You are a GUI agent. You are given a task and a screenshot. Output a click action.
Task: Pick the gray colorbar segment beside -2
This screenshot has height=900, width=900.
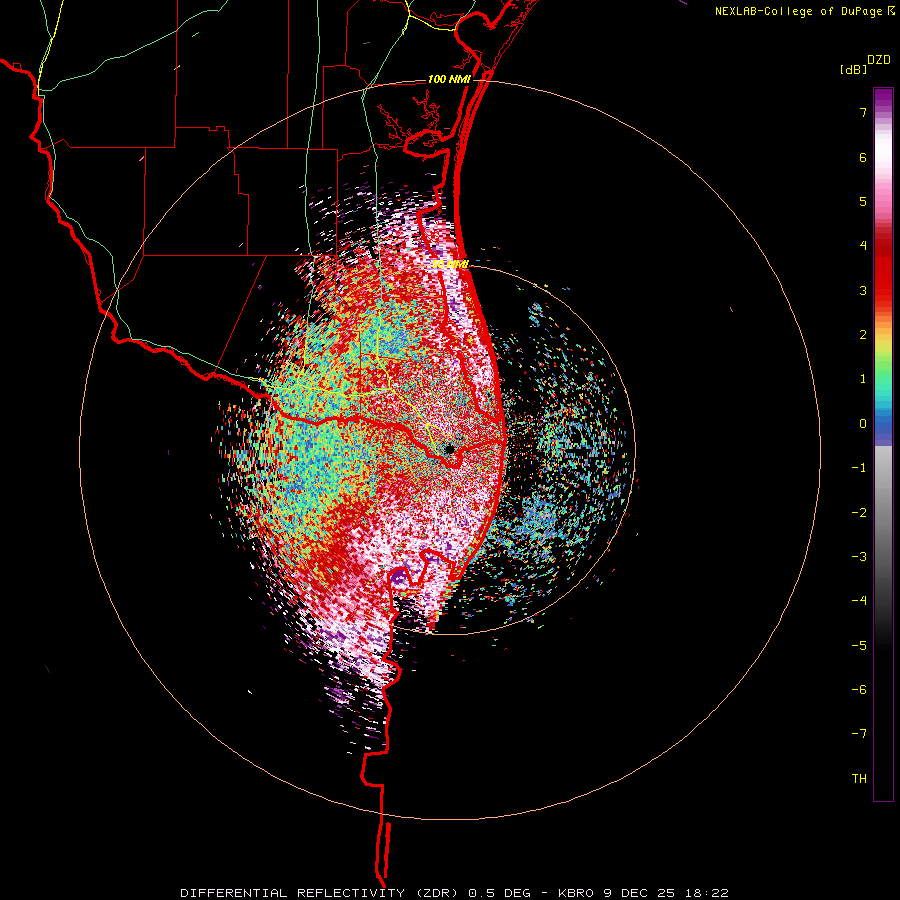(883, 513)
